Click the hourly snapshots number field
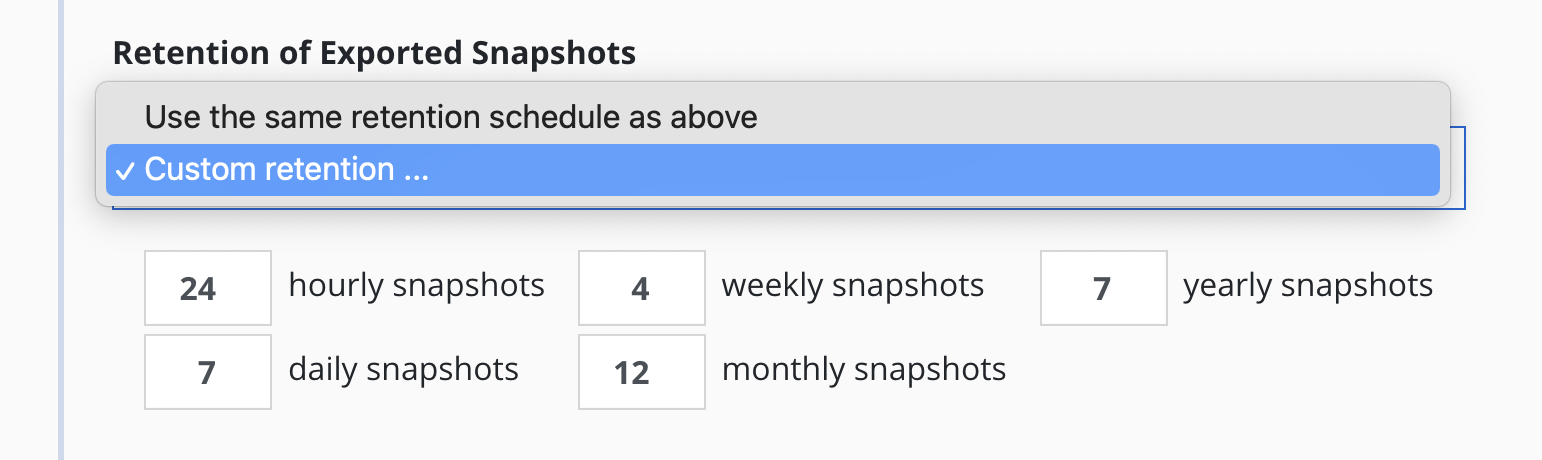1542x460 pixels. click(208, 288)
